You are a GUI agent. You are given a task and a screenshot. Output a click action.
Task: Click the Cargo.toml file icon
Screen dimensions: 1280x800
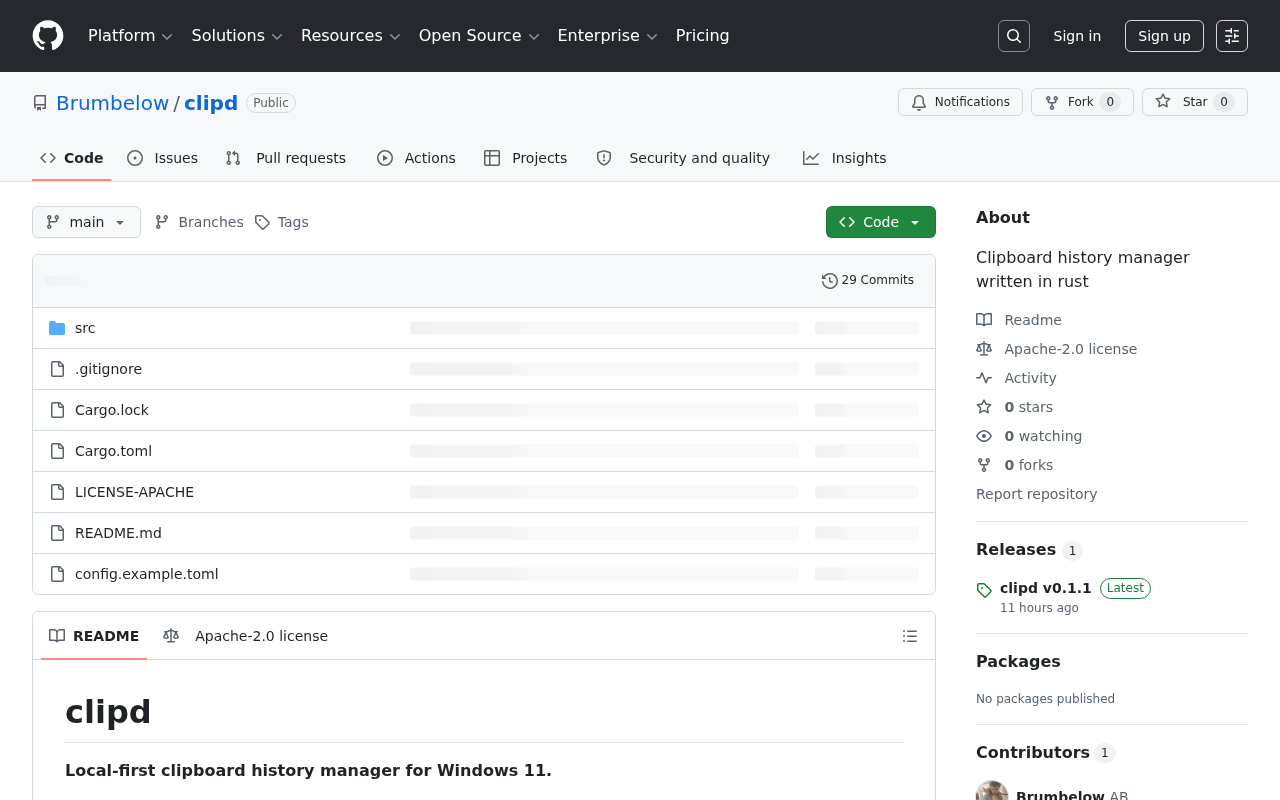(x=57, y=451)
